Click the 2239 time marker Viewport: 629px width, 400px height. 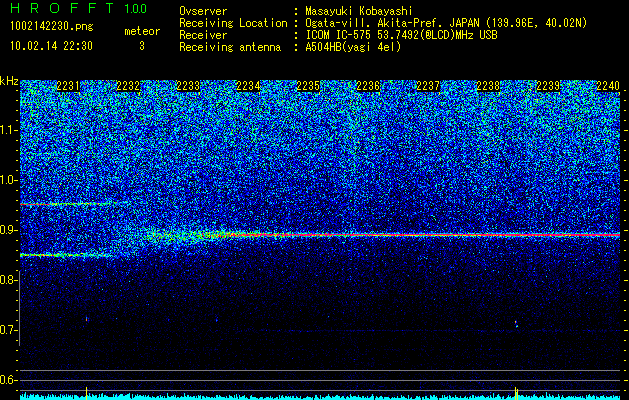click(548, 86)
